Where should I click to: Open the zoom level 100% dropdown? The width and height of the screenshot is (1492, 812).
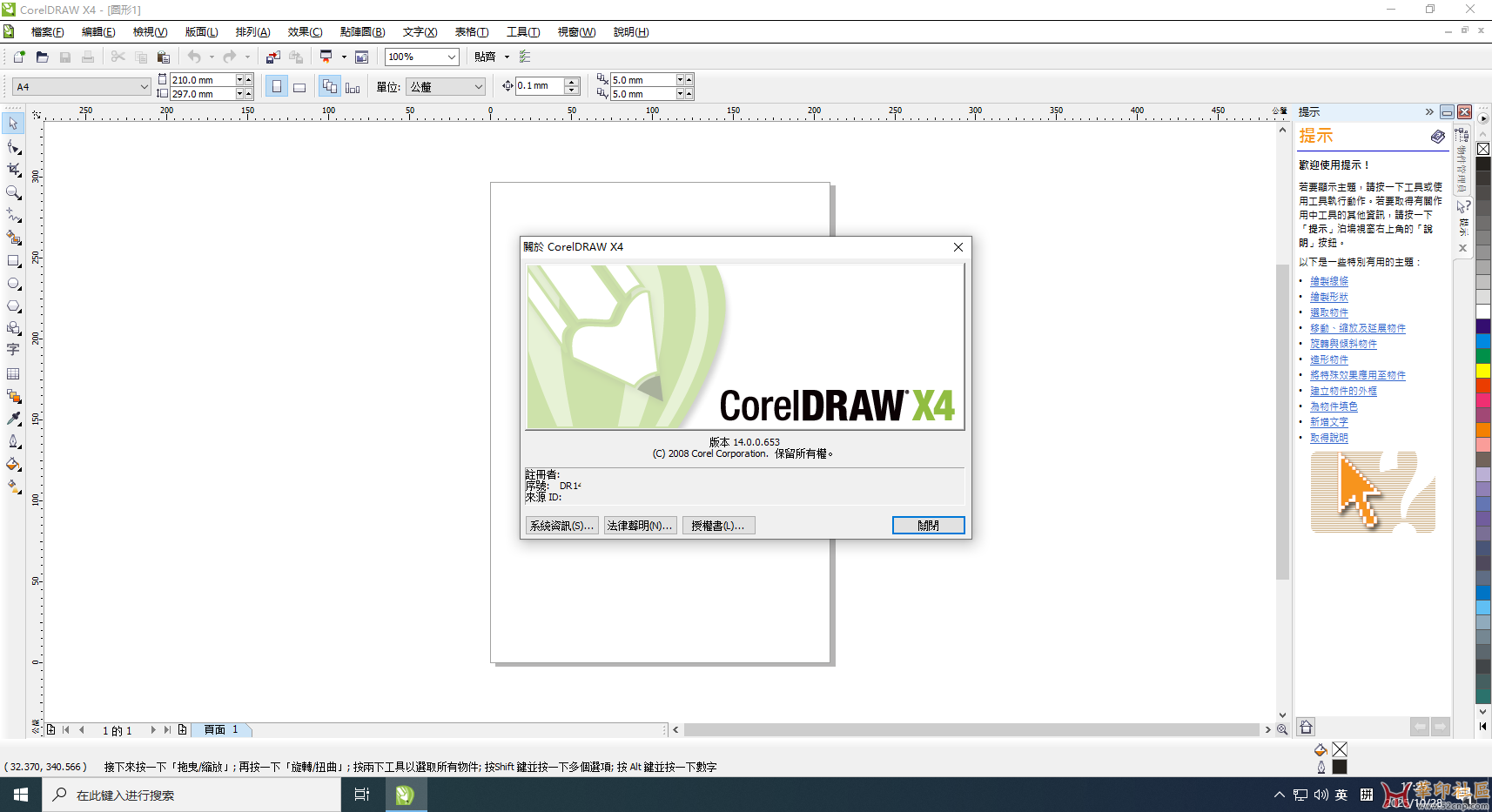coord(452,57)
